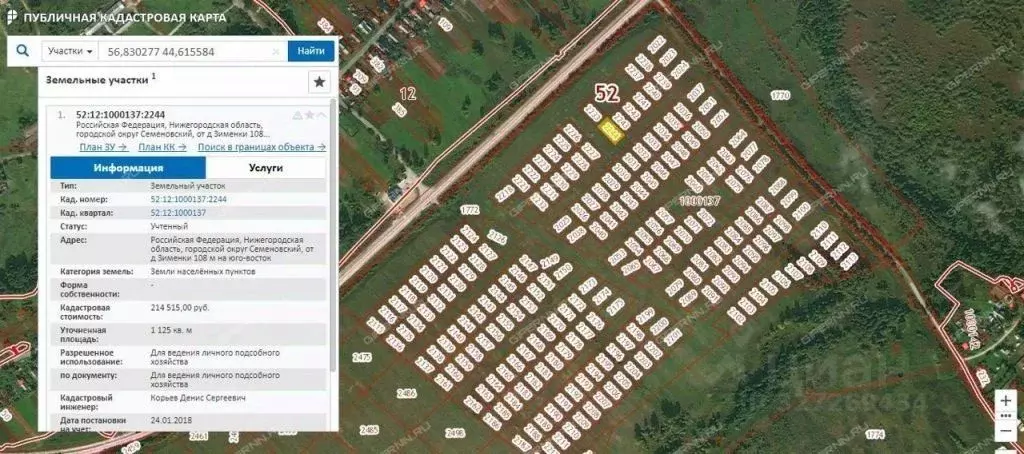Click the Найти button
The image size is (1024, 454).
(311, 51)
